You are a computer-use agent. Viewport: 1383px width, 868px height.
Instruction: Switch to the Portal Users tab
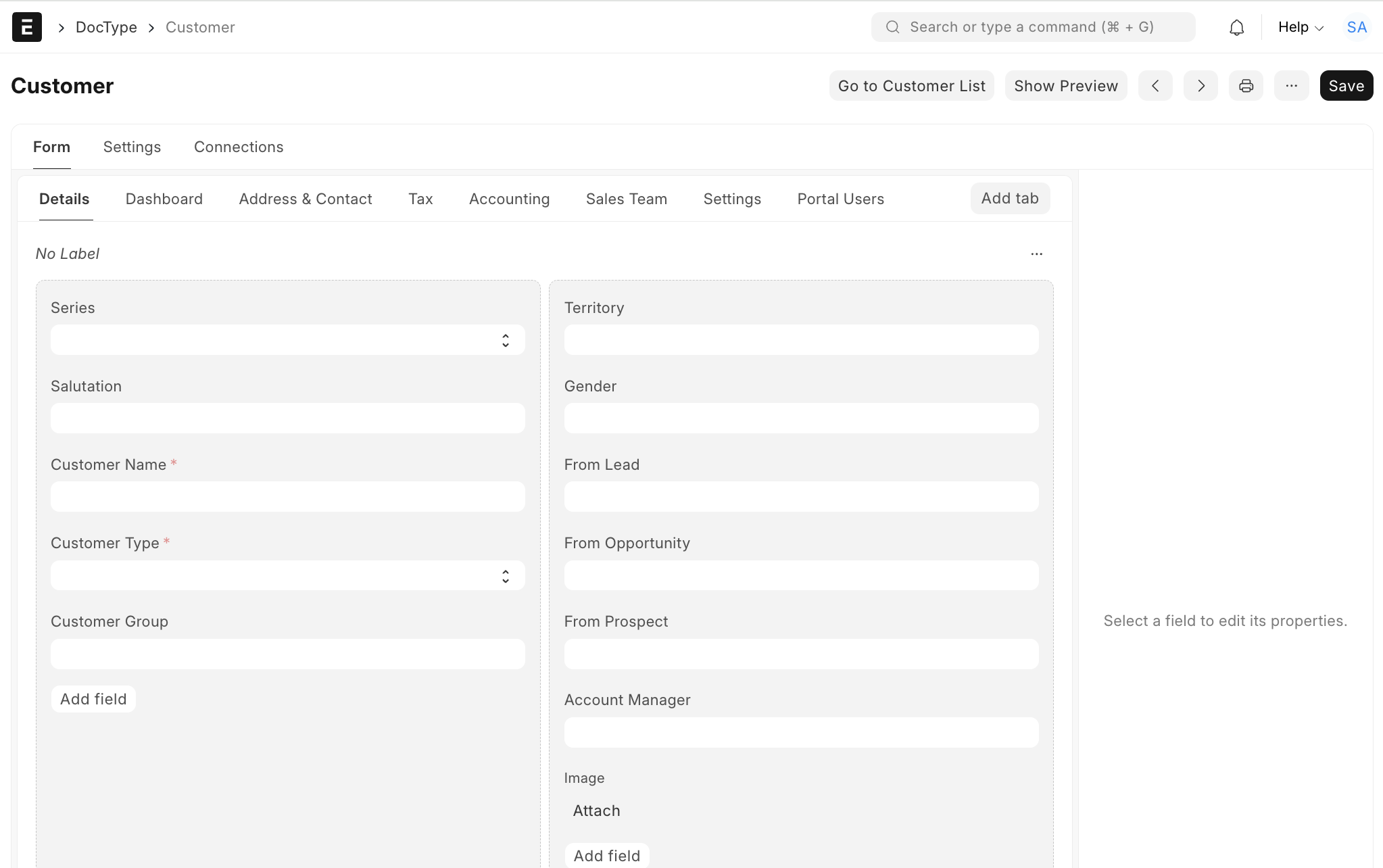[840, 199]
